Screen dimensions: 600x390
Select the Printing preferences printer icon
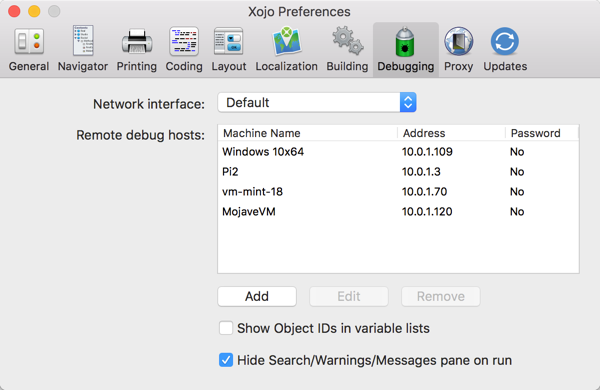click(137, 41)
